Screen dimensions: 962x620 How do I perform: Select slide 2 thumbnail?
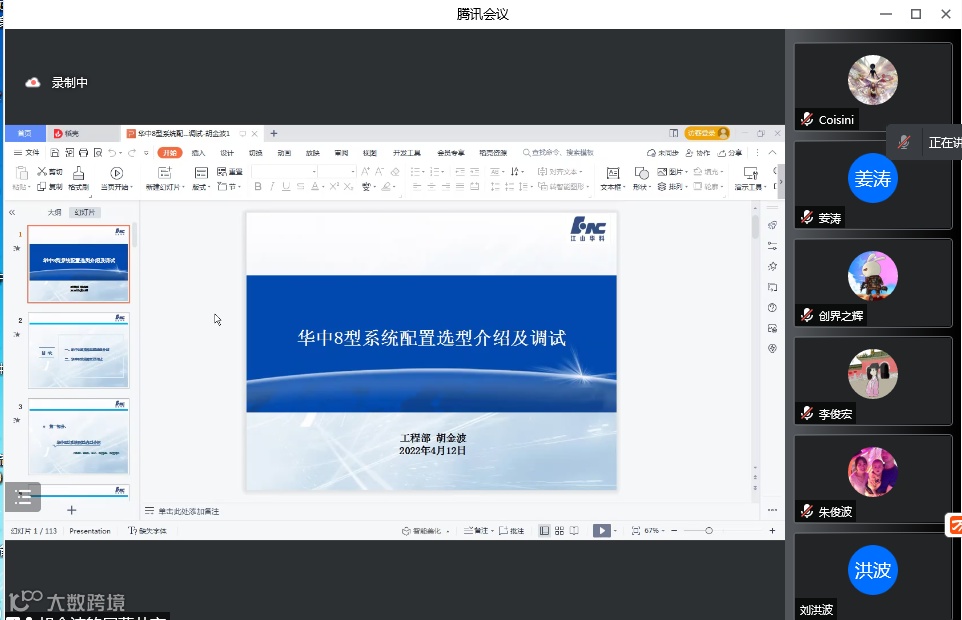79,350
